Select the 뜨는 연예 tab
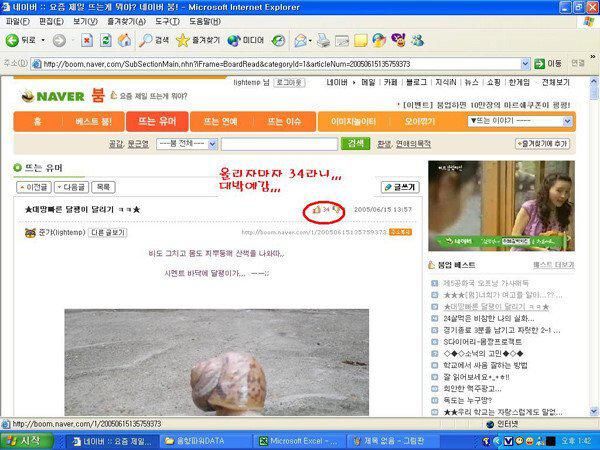This screenshot has height=450, width=600. point(220,122)
